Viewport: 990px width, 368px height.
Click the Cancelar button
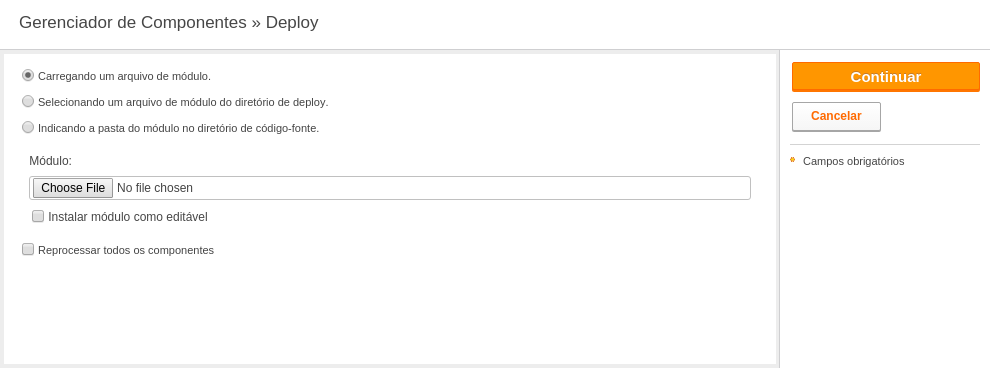(x=836, y=116)
